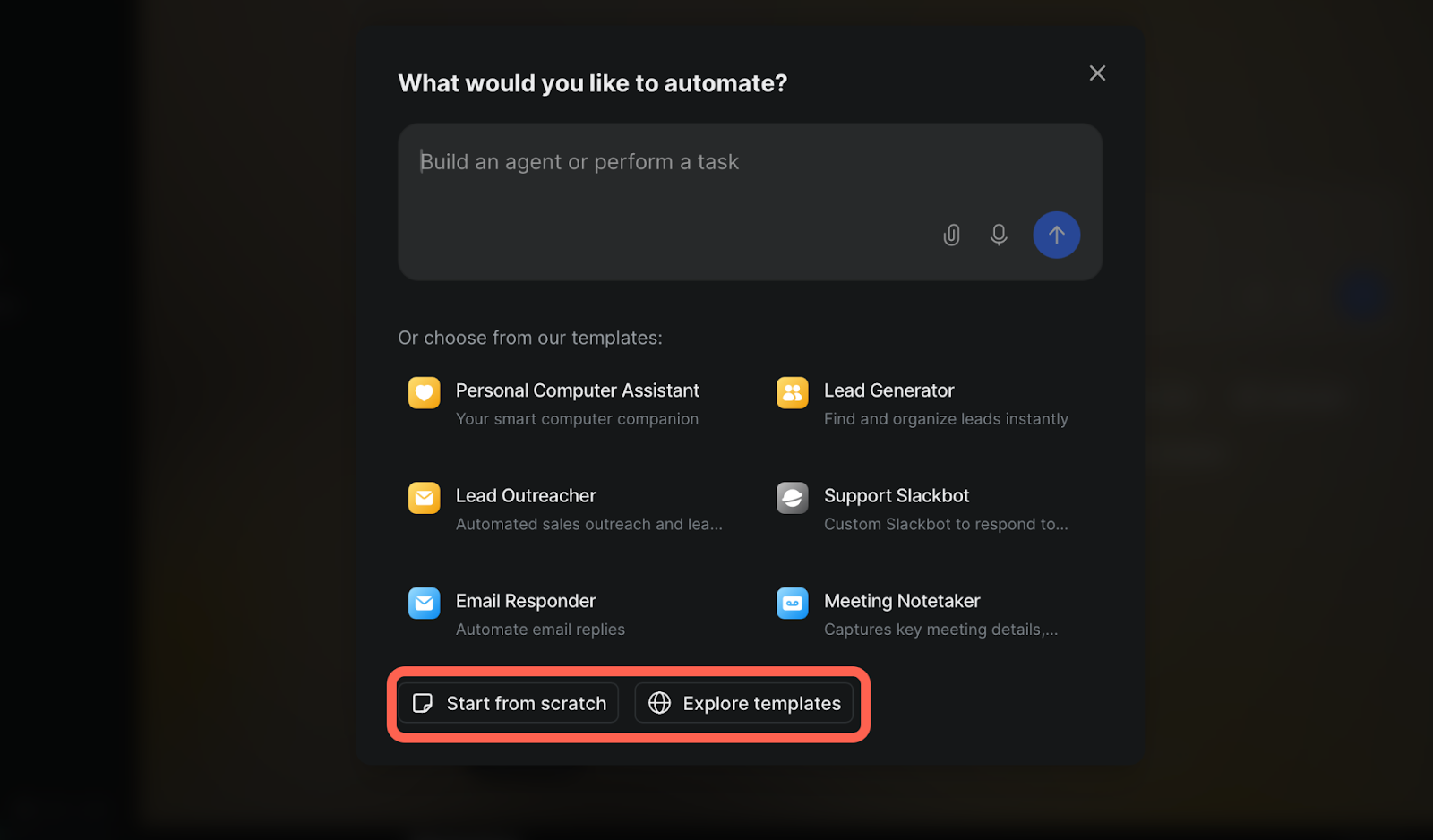
Task: Close the automate dialog
Action: [1097, 73]
